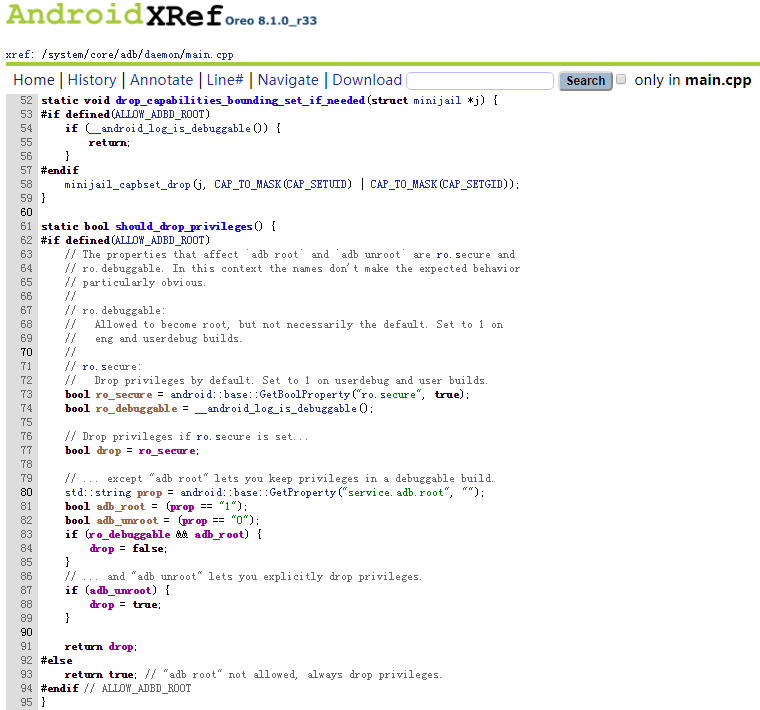This screenshot has height=710, width=760.
Task: Click ro_secure variable on line 73
Action: 124,394
